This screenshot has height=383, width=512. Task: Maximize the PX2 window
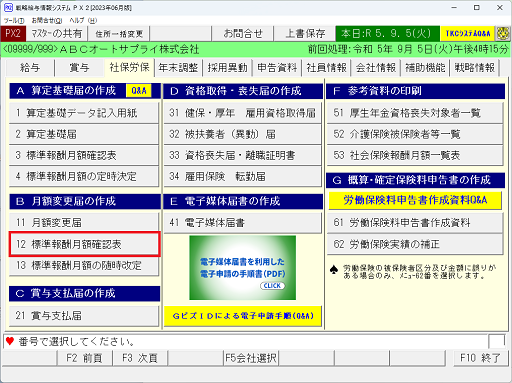(x=477, y=7)
